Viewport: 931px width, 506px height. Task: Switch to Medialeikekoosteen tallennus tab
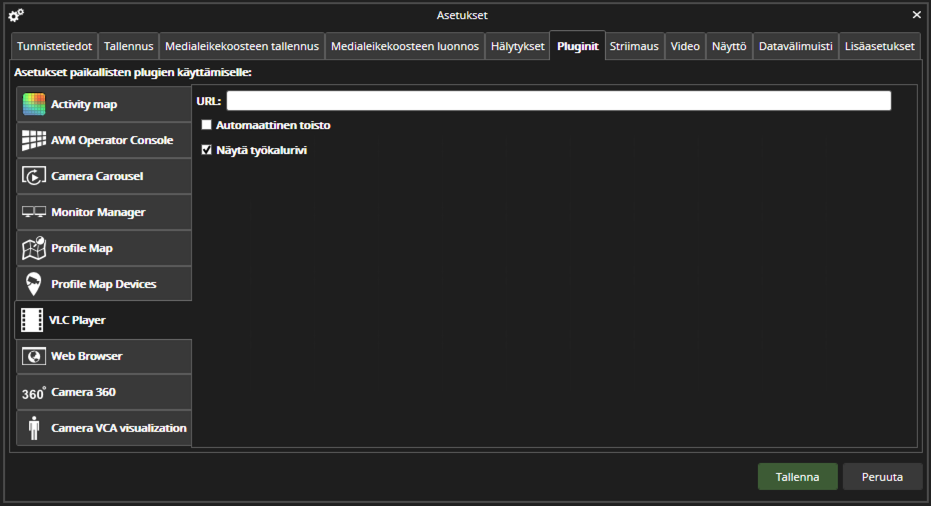tap(242, 47)
